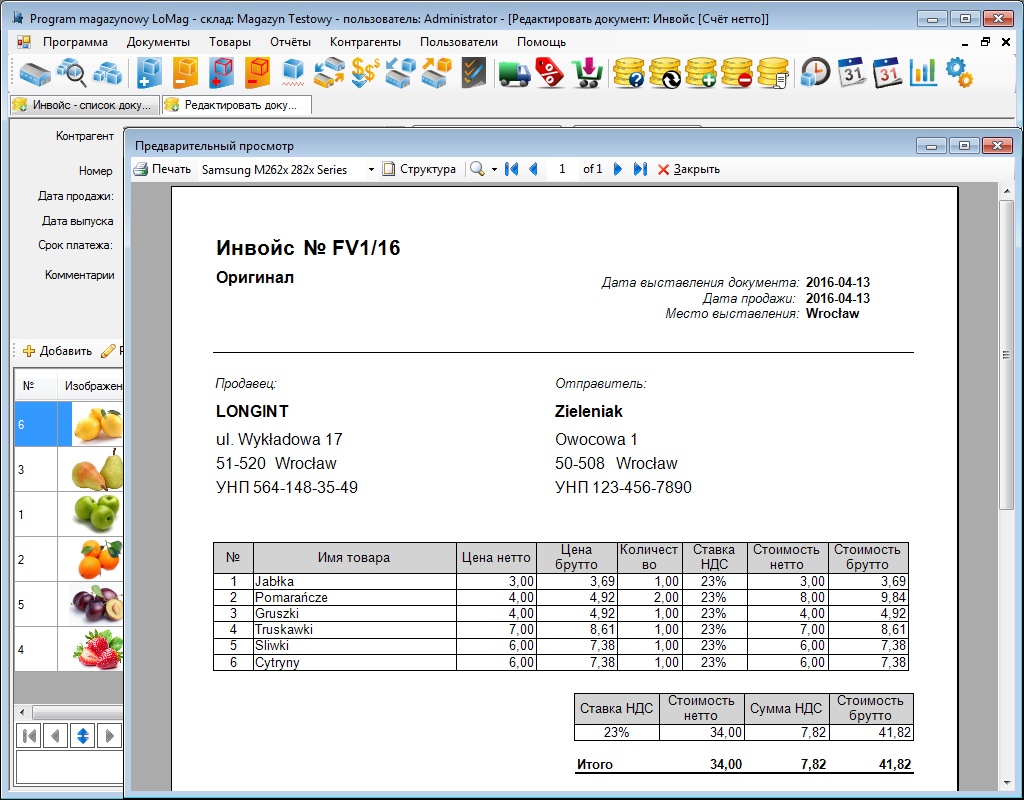Click the gears settings icon
The width and height of the screenshot is (1024, 800).
(958, 72)
